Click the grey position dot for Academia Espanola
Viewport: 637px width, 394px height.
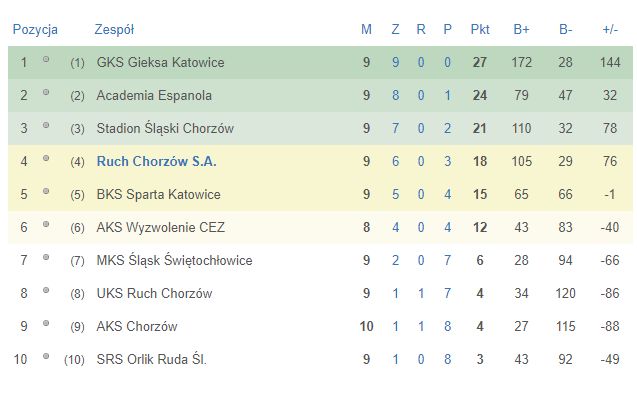46,92
